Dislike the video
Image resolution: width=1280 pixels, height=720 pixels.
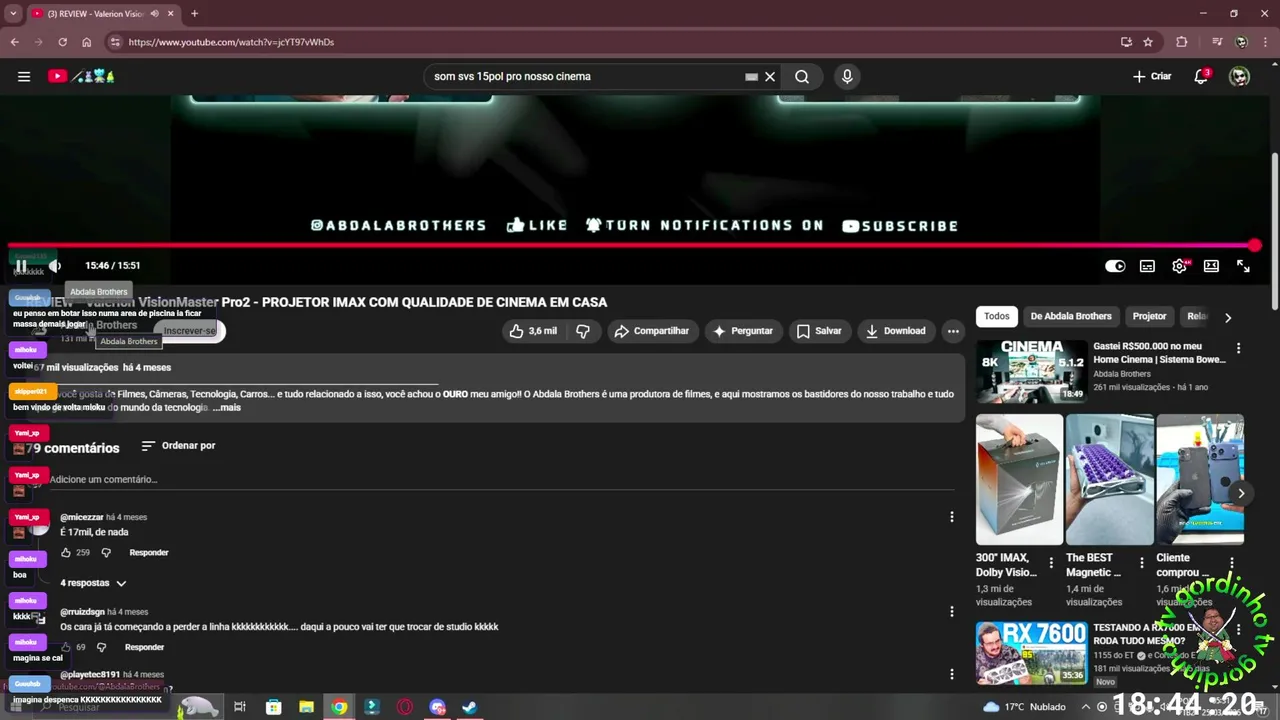pos(583,331)
